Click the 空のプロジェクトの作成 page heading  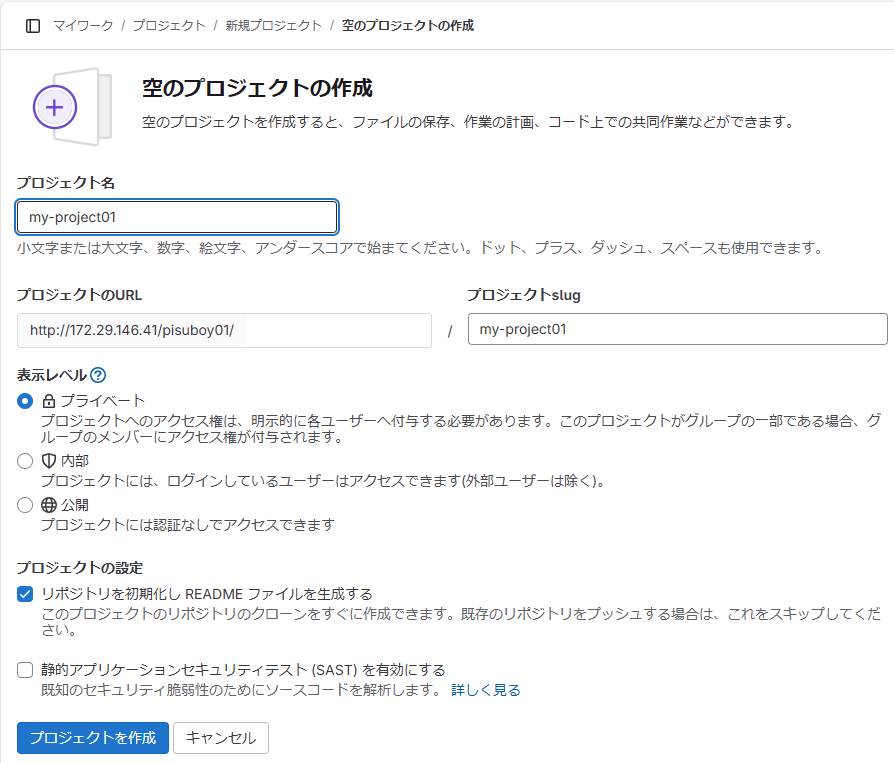(x=257, y=88)
